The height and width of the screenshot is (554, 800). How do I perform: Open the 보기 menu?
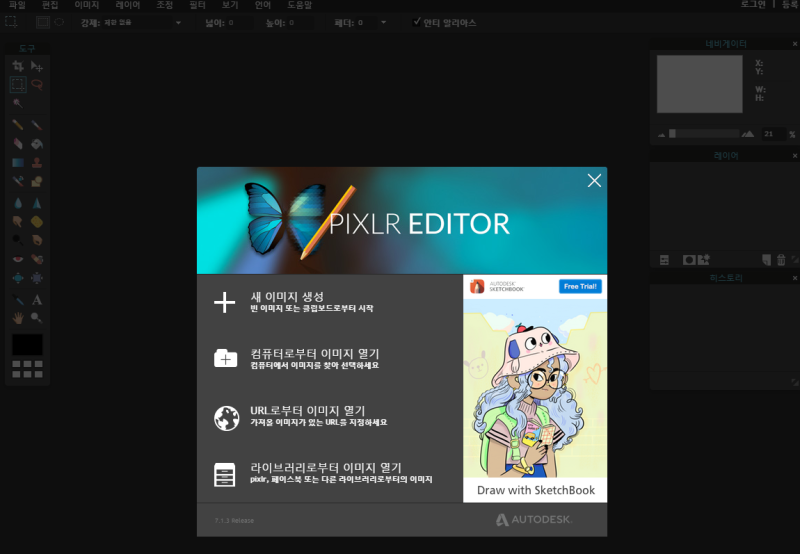(230, 5)
